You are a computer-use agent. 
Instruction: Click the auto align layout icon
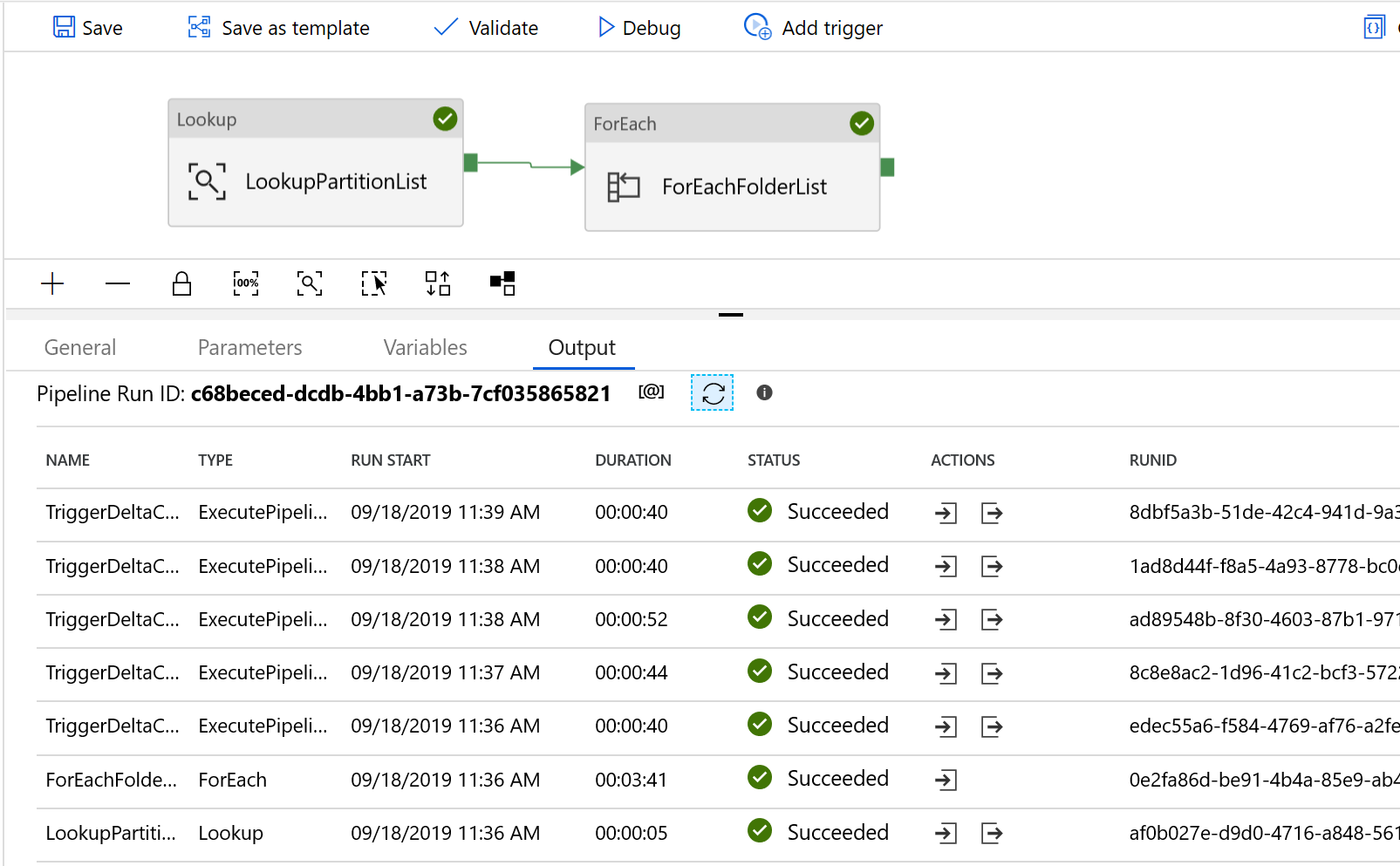coord(438,283)
